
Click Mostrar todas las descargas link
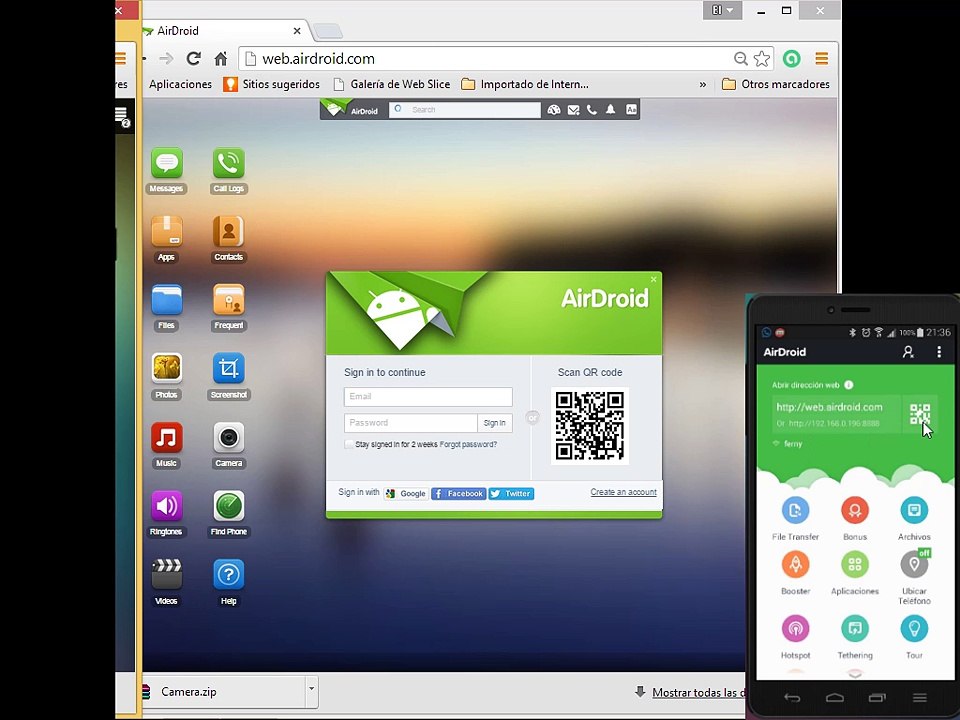click(699, 692)
